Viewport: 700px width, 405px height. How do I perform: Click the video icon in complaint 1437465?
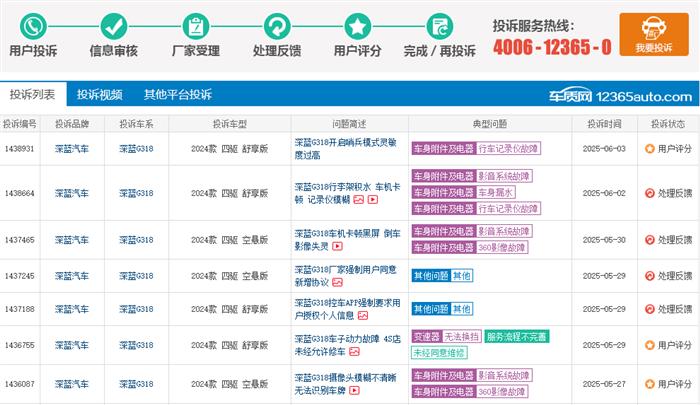click(x=338, y=246)
